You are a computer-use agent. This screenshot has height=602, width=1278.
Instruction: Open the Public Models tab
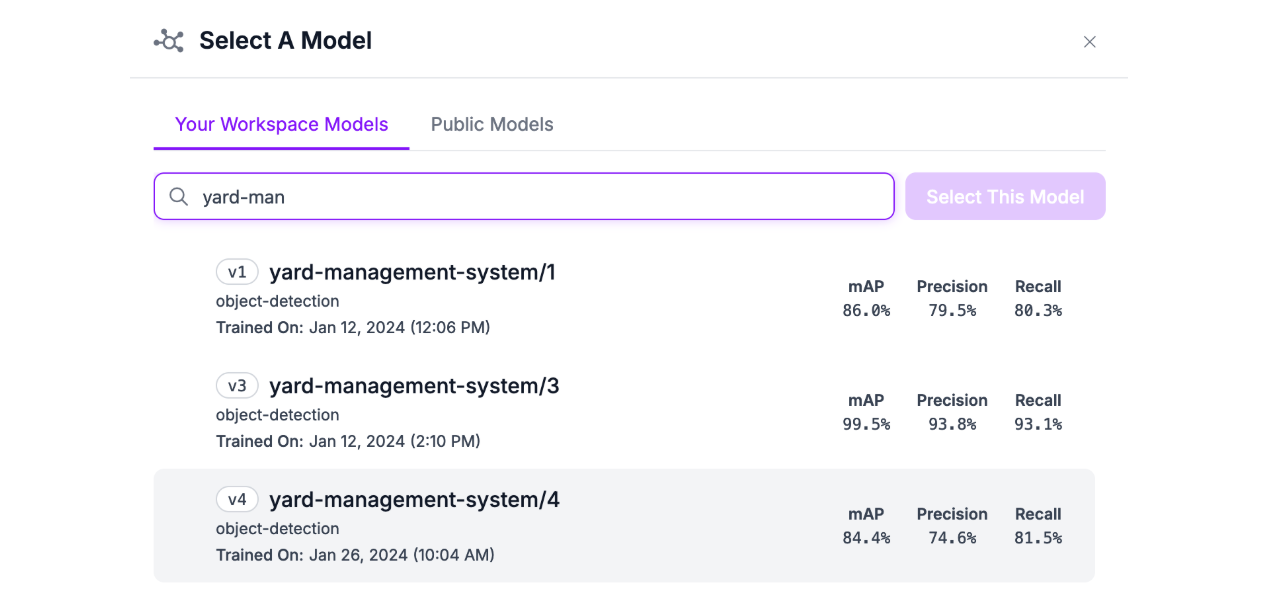click(x=492, y=125)
